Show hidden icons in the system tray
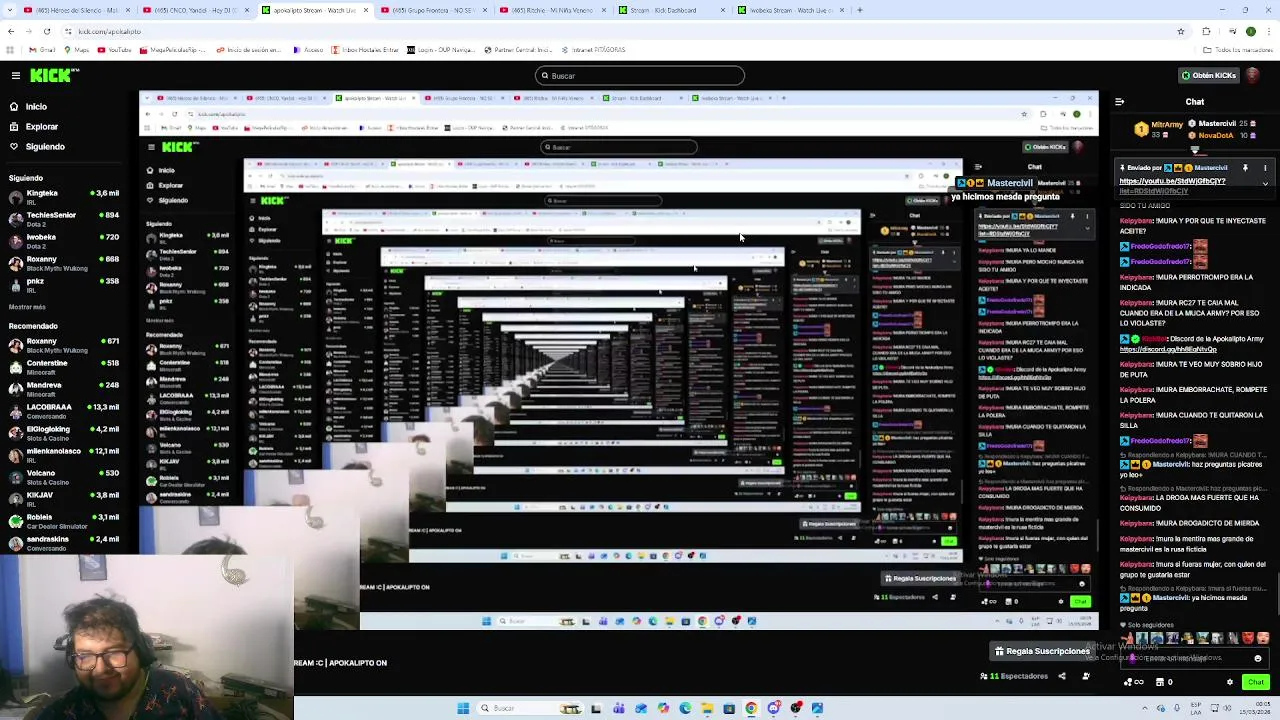The image size is (1280, 720). pyautogui.click(x=1143, y=708)
